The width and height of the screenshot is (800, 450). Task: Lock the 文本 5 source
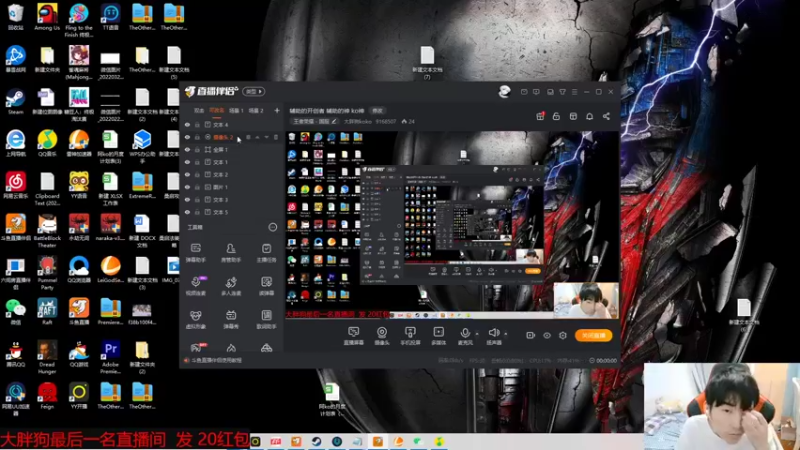coord(197,212)
